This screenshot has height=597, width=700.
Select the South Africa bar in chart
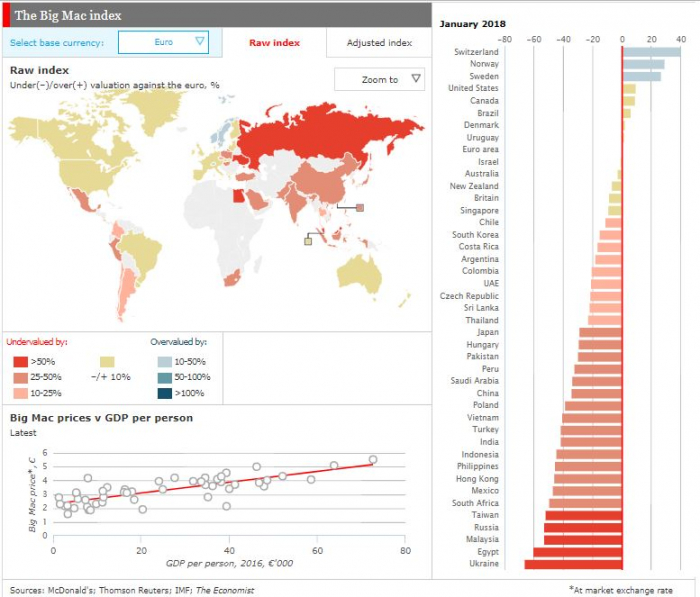586,503
